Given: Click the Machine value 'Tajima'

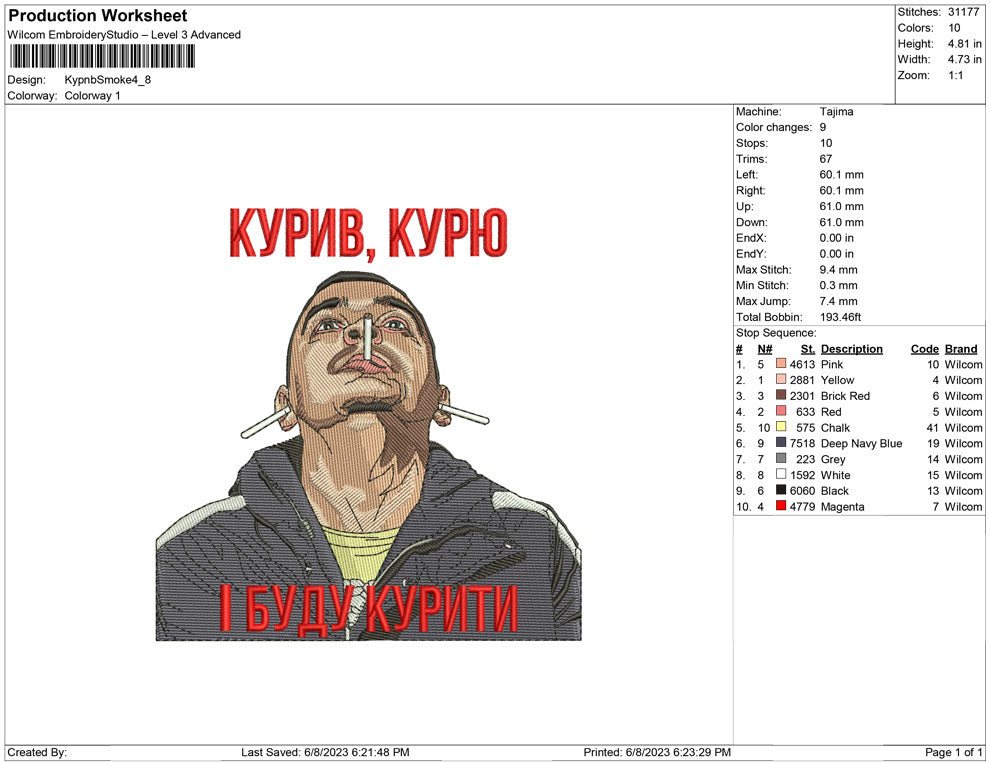Looking at the screenshot, I should [837, 111].
